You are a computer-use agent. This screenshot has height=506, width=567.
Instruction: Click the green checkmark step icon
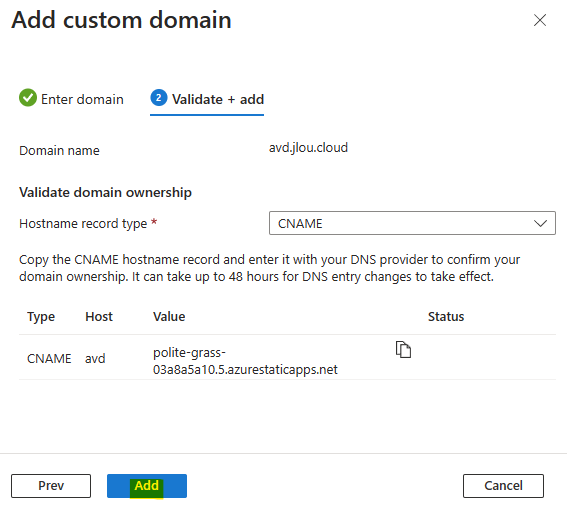(28, 98)
